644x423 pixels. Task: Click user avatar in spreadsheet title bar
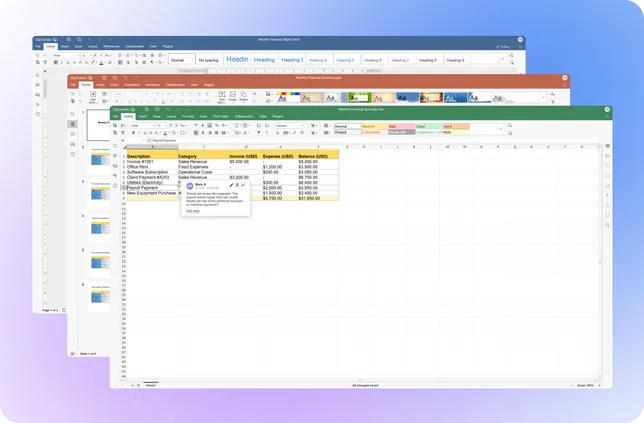[x=605, y=109]
